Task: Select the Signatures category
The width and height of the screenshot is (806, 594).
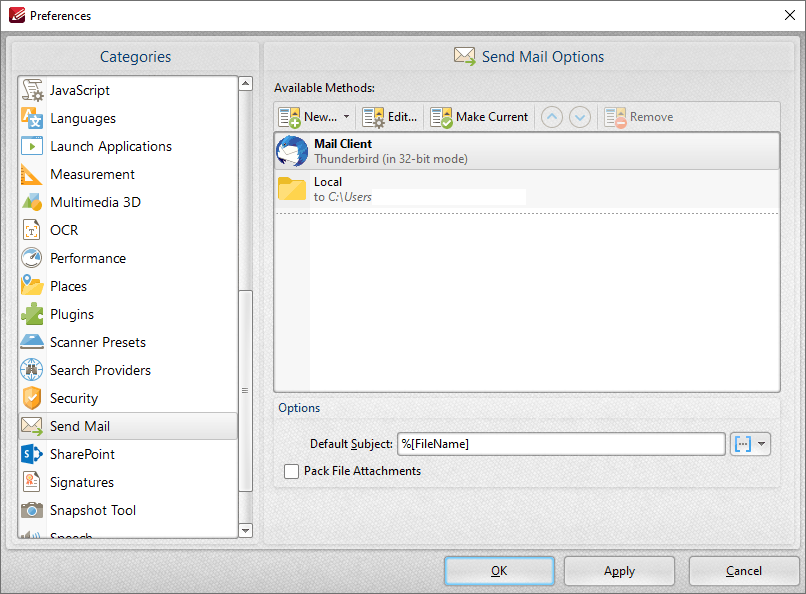Action: (128, 482)
